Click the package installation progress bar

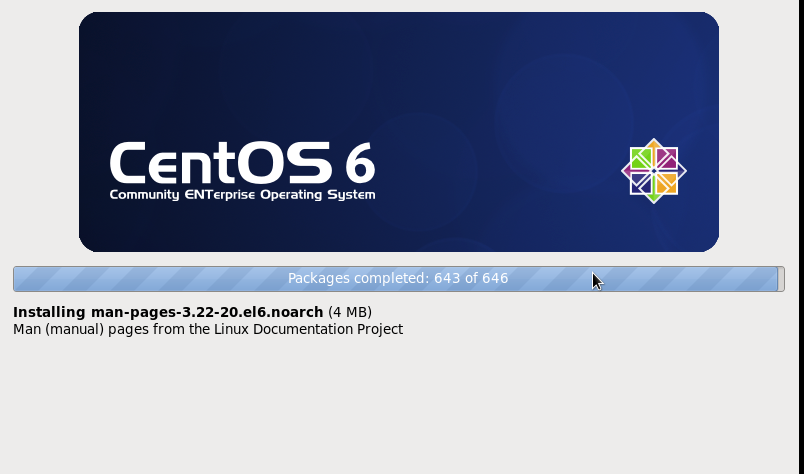[x=398, y=279]
